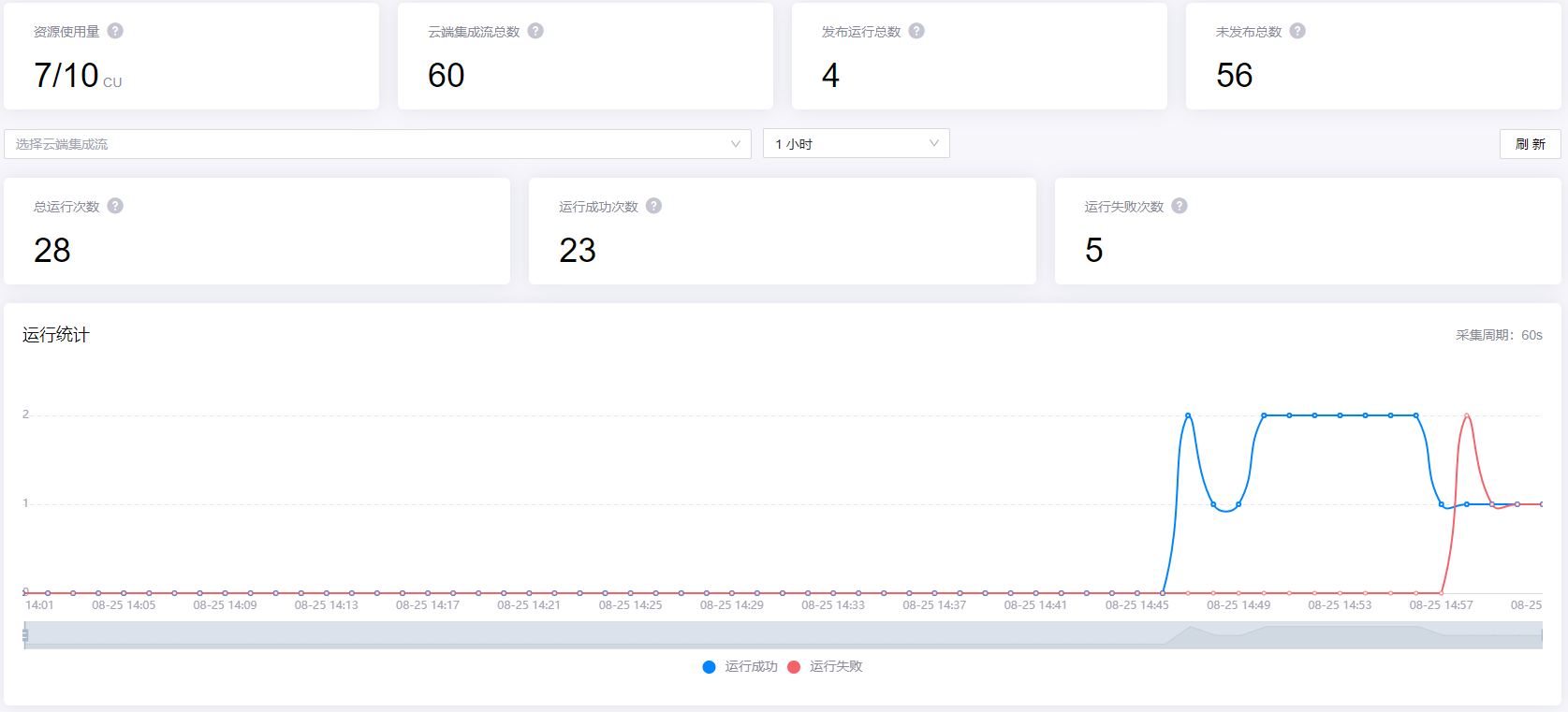
Task: Click the 7/10 CU resource usage value
Action: coord(78,76)
